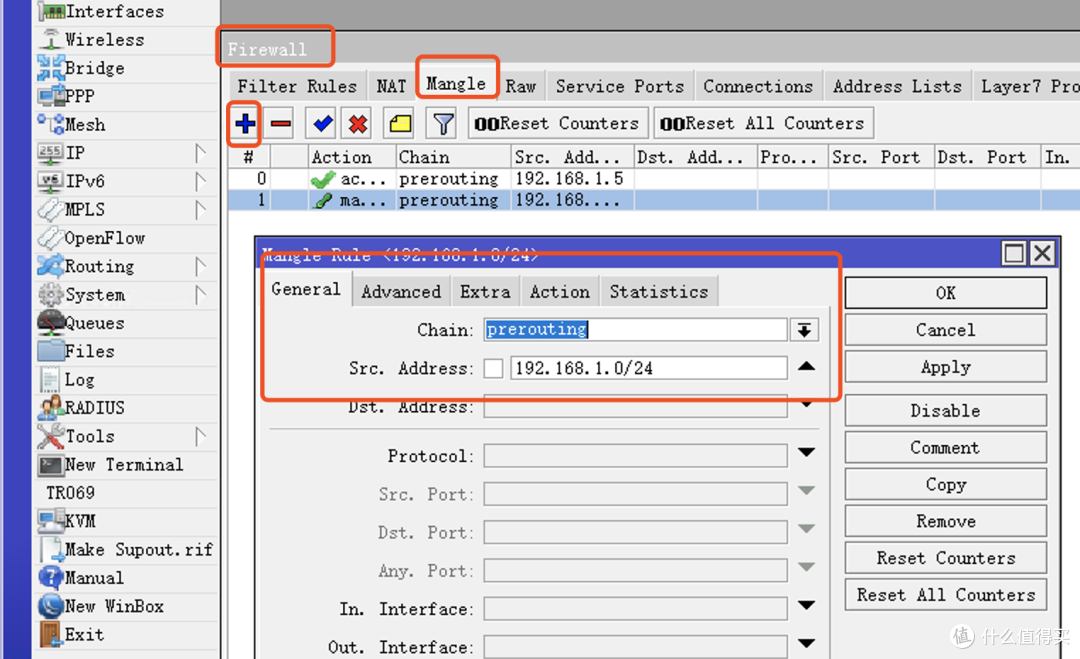
Task: Click the Apply button
Action: point(945,367)
